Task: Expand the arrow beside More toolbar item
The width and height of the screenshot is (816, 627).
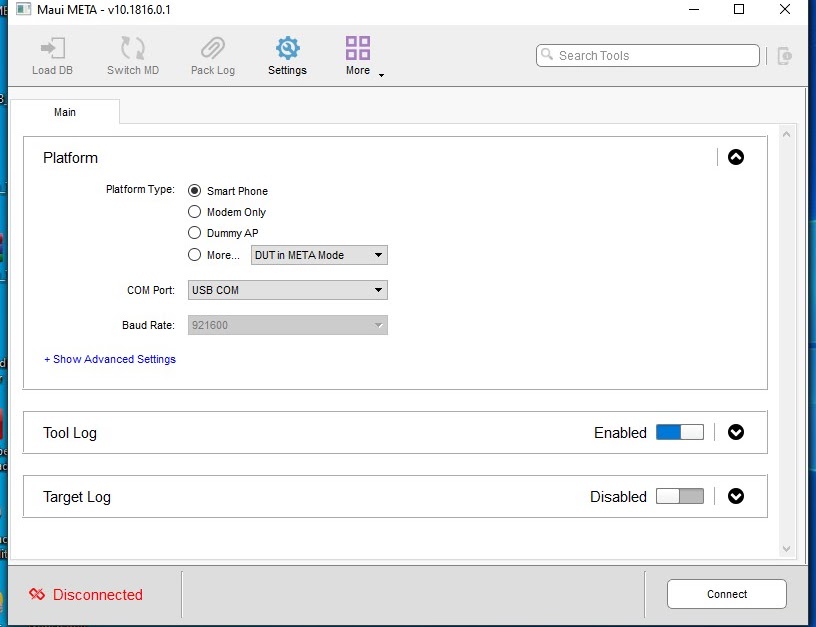Action: [x=381, y=75]
